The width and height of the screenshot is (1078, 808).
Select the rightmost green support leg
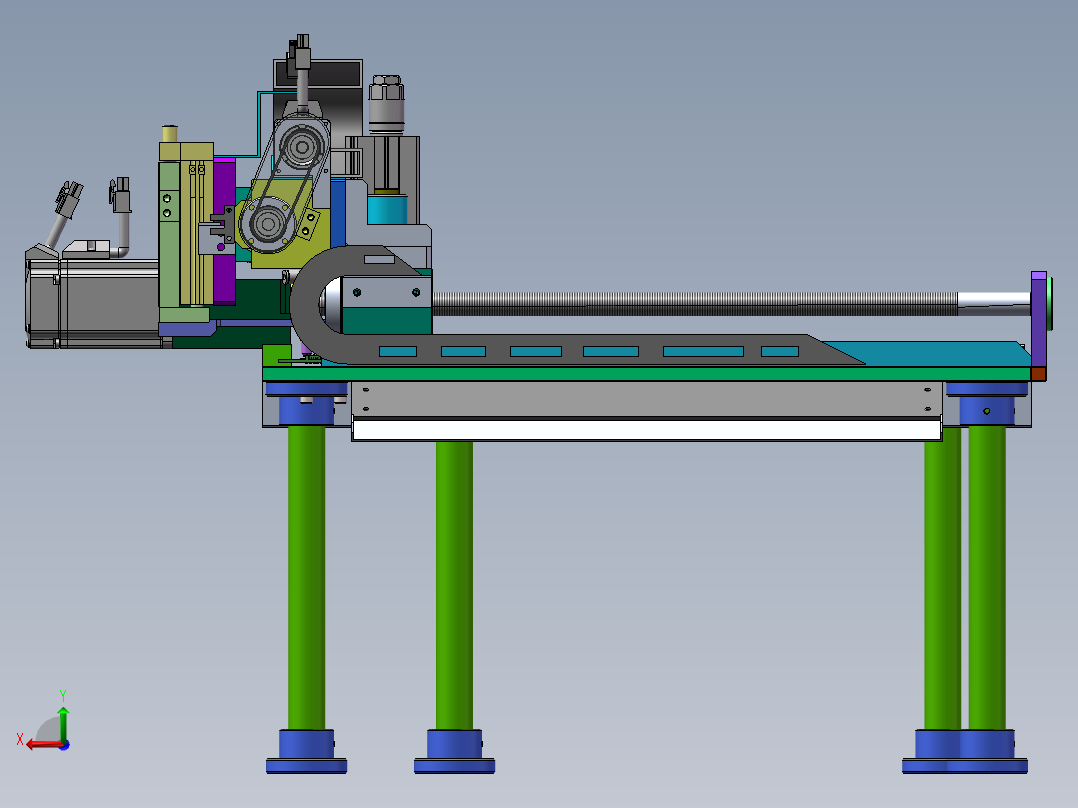tap(987, 578)
